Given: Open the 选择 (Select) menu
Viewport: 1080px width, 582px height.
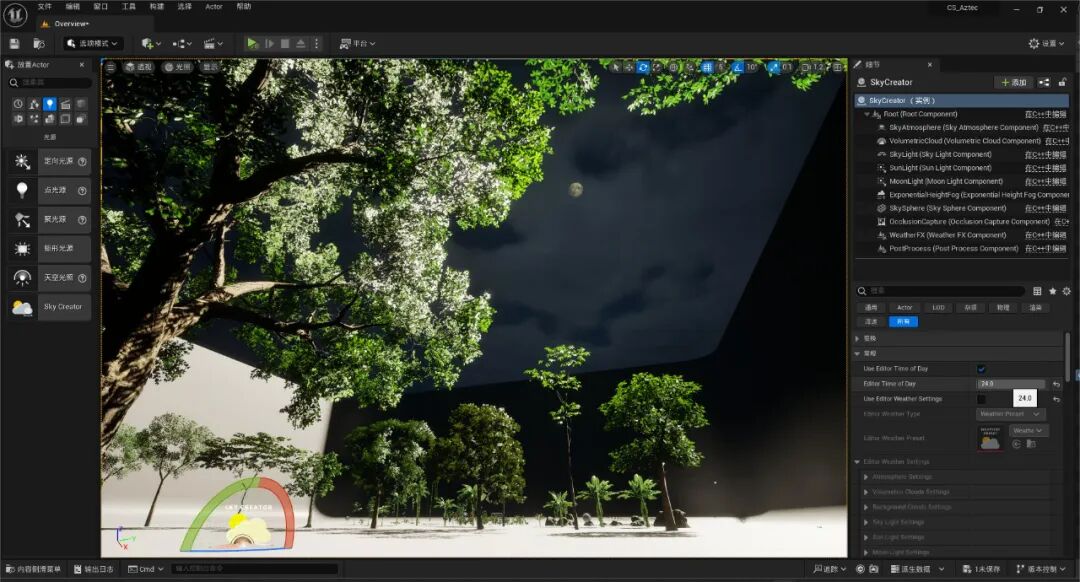Looking at the screenshot, I should 185,6.
